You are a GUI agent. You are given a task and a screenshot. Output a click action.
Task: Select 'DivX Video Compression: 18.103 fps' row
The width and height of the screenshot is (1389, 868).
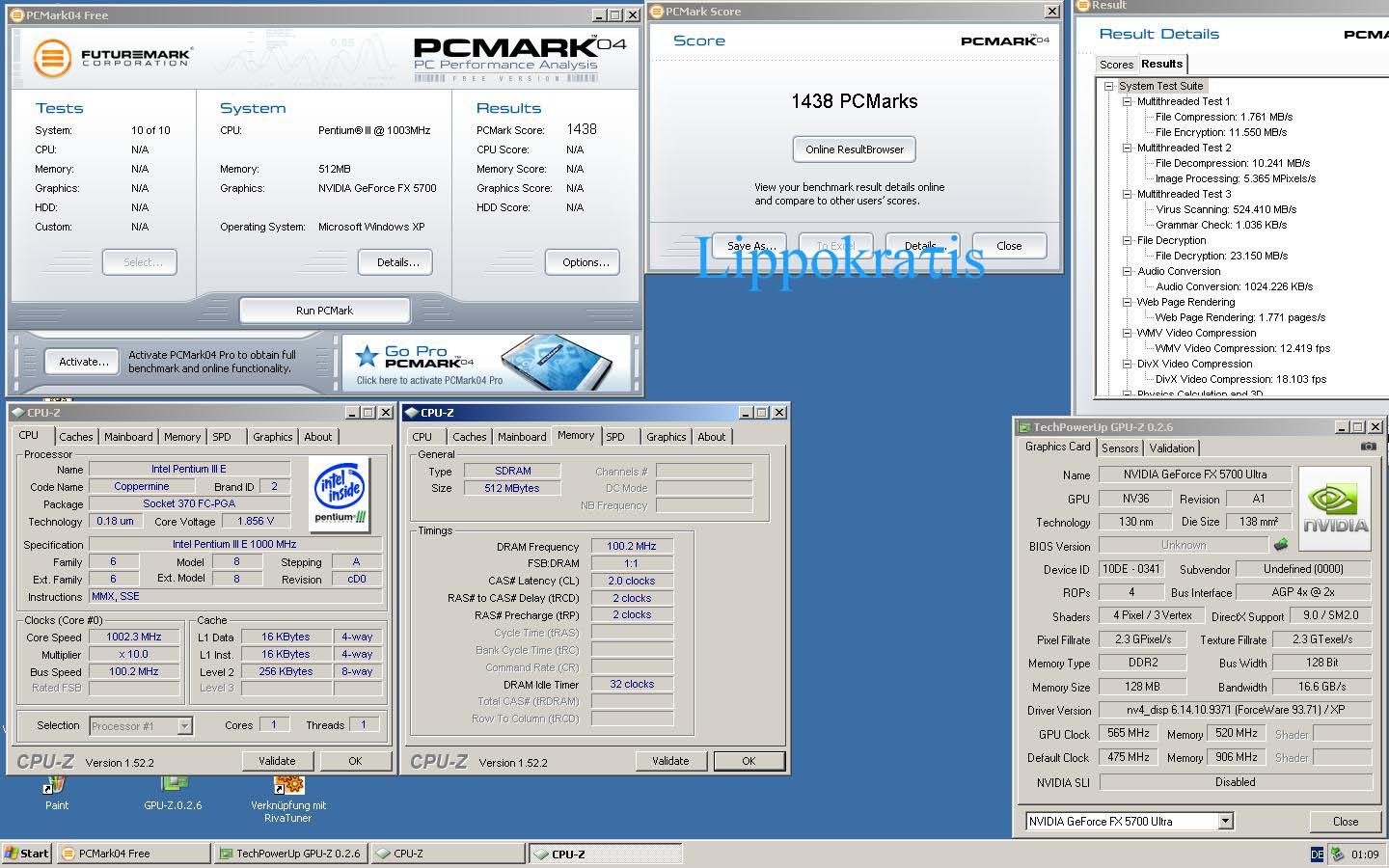pyautogui.click(x=1240, y=379)
